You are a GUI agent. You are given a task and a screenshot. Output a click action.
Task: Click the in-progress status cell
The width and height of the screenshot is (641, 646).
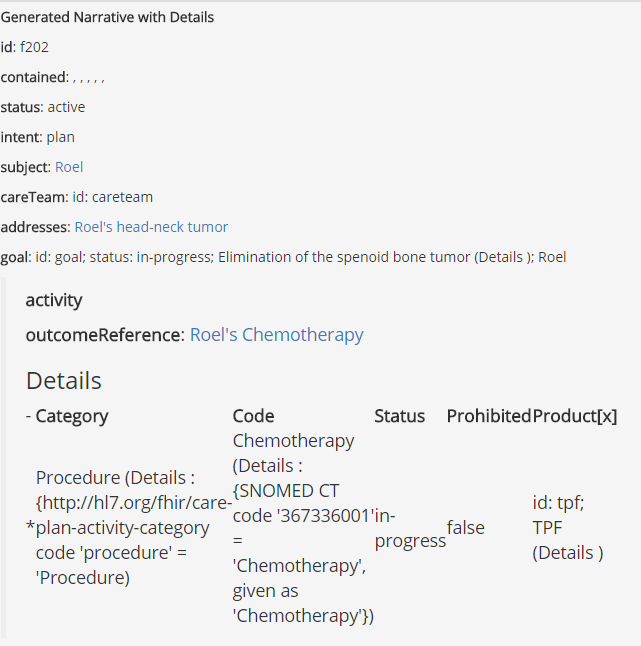click(410, 528)
